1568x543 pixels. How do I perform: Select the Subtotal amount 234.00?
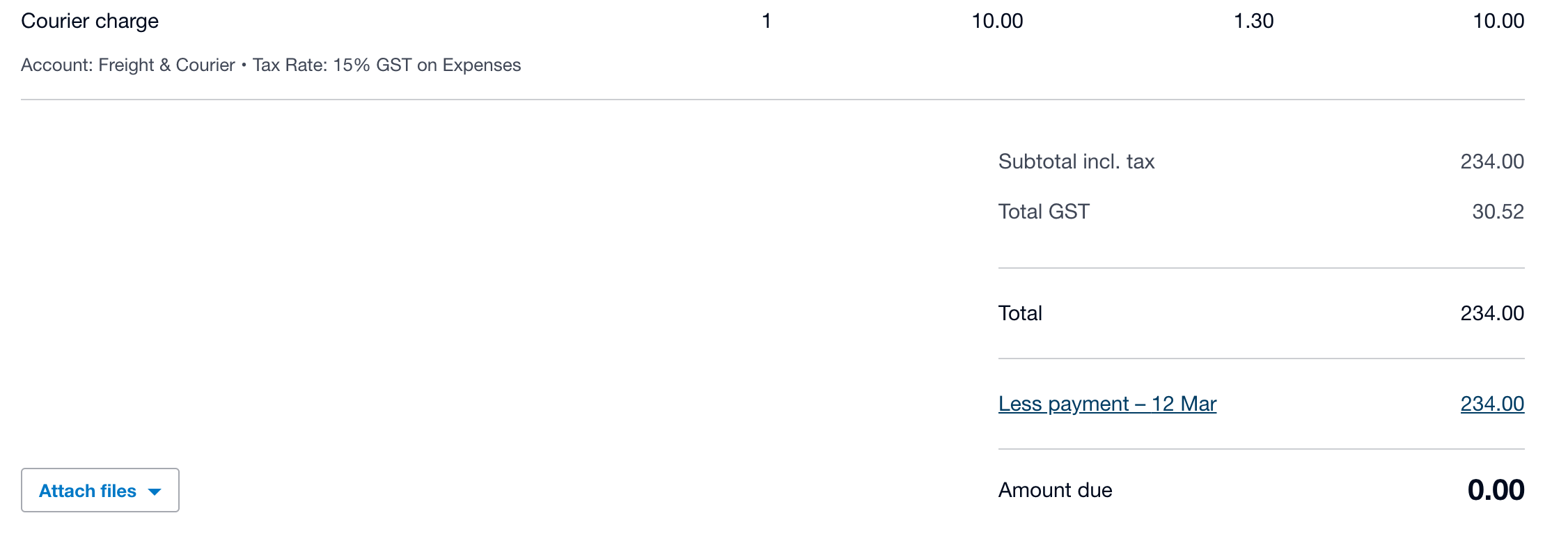coord(1492,162)
